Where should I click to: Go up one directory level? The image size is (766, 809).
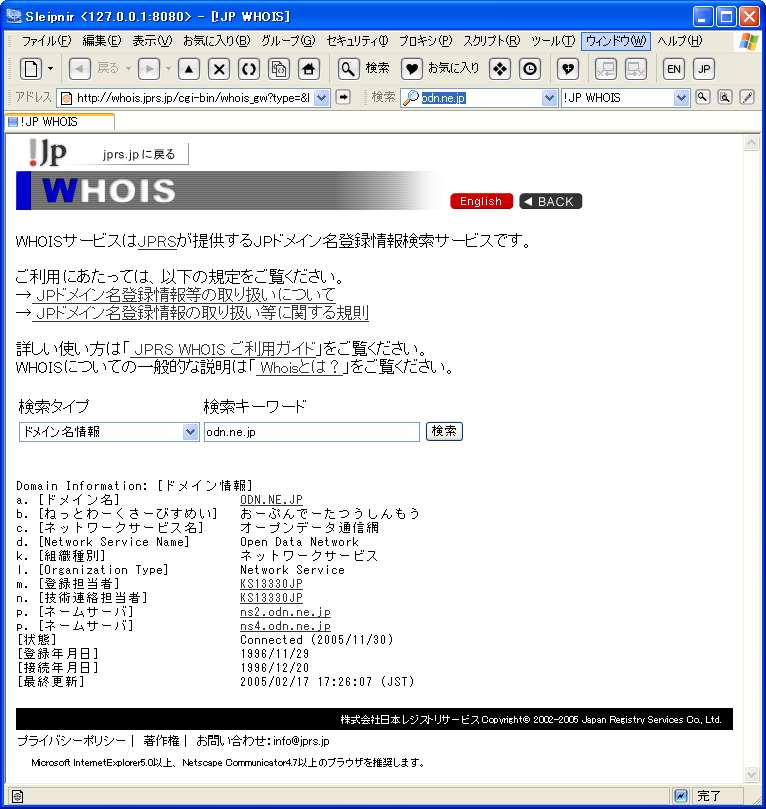189,69
